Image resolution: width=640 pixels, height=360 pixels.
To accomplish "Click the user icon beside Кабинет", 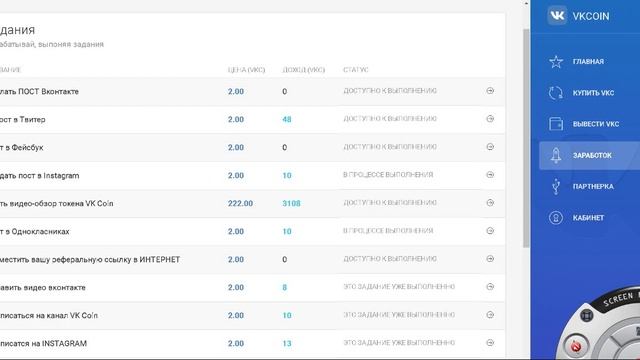I will [x=556, y=218].
